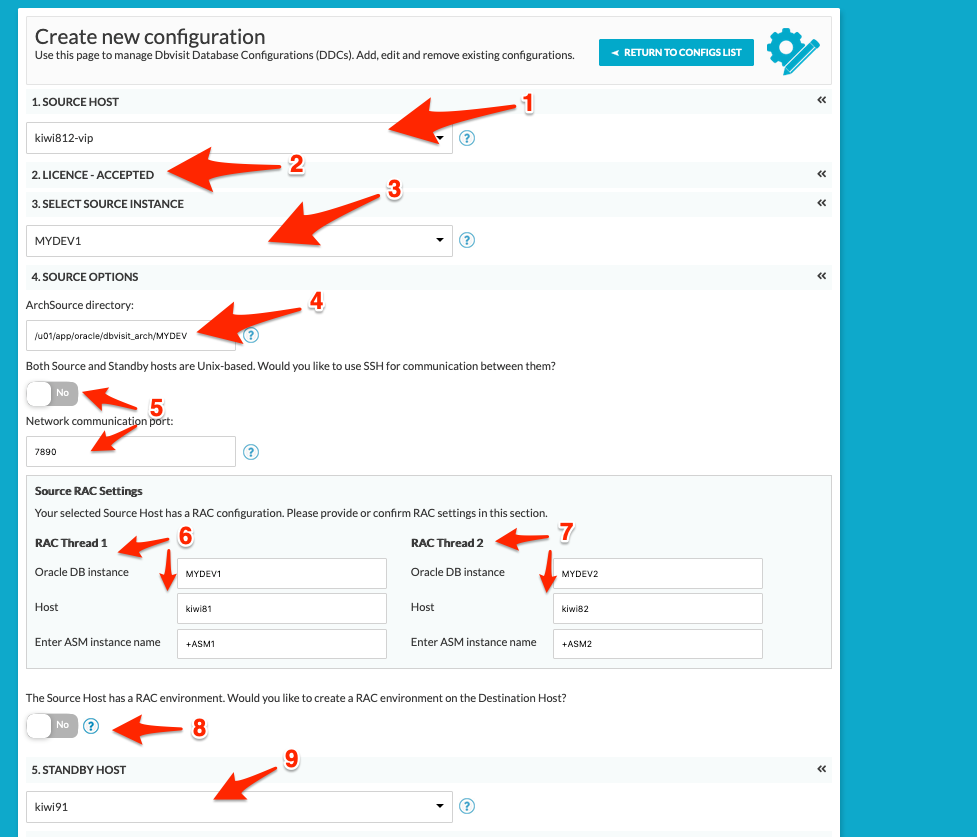Viewport: 977px width, 837px height.
Task: Open the Source Instance dropdown showing MYDEV1
Action: point(239,241)
